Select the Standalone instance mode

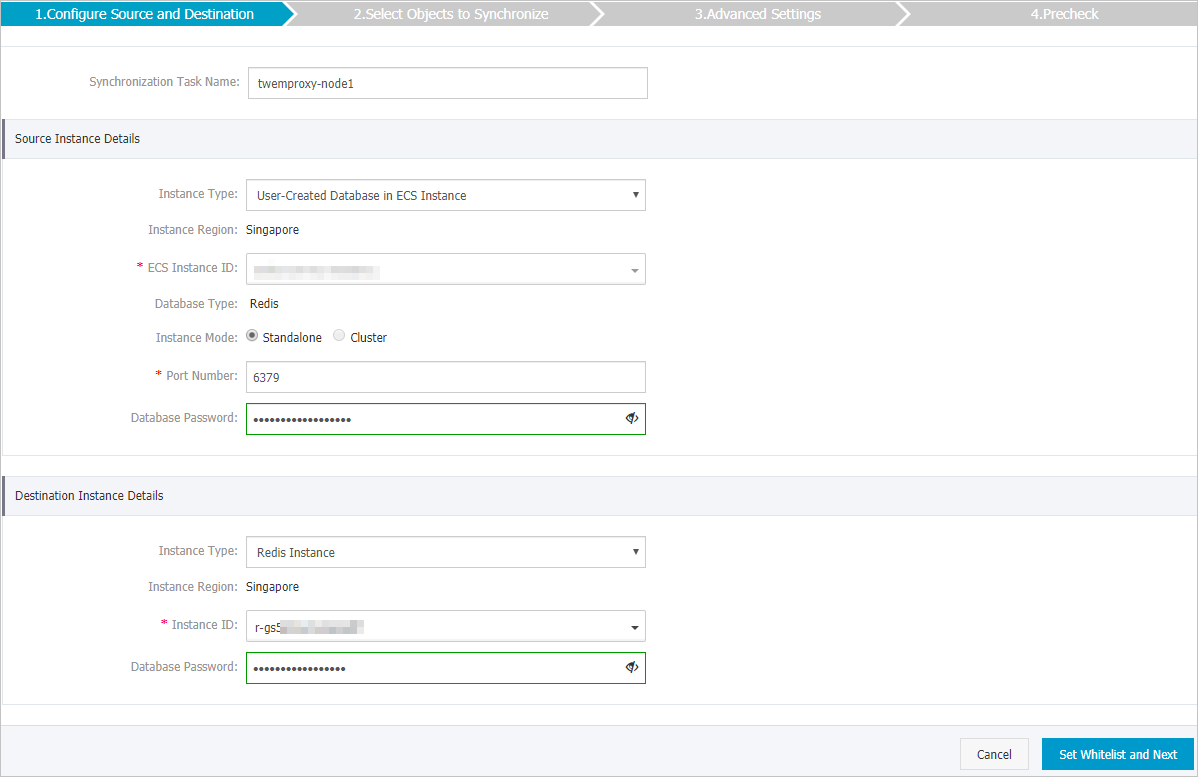tap(252, 334)
